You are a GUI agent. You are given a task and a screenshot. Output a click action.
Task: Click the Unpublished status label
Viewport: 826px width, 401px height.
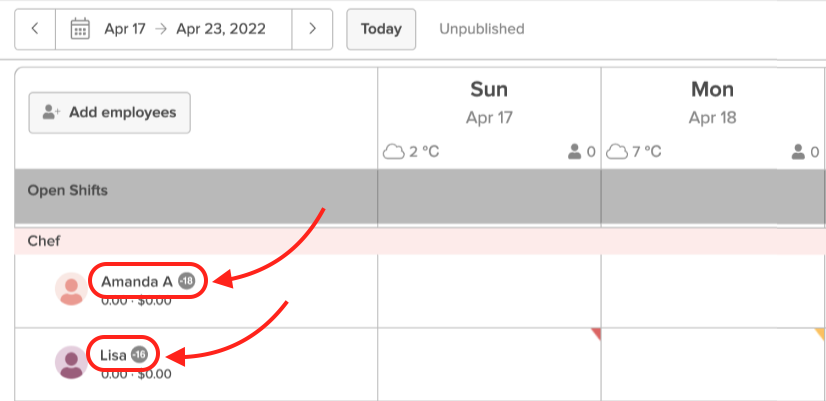(x=481, y=29)
